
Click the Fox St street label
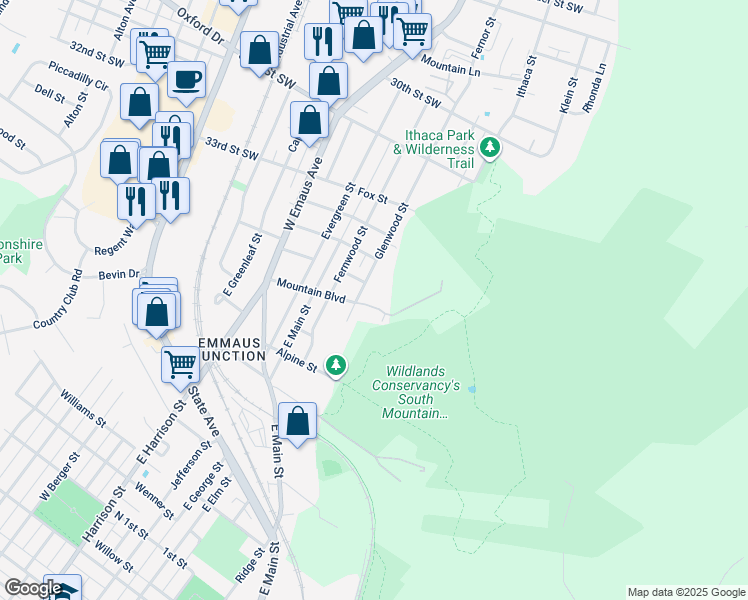[373, 196]
